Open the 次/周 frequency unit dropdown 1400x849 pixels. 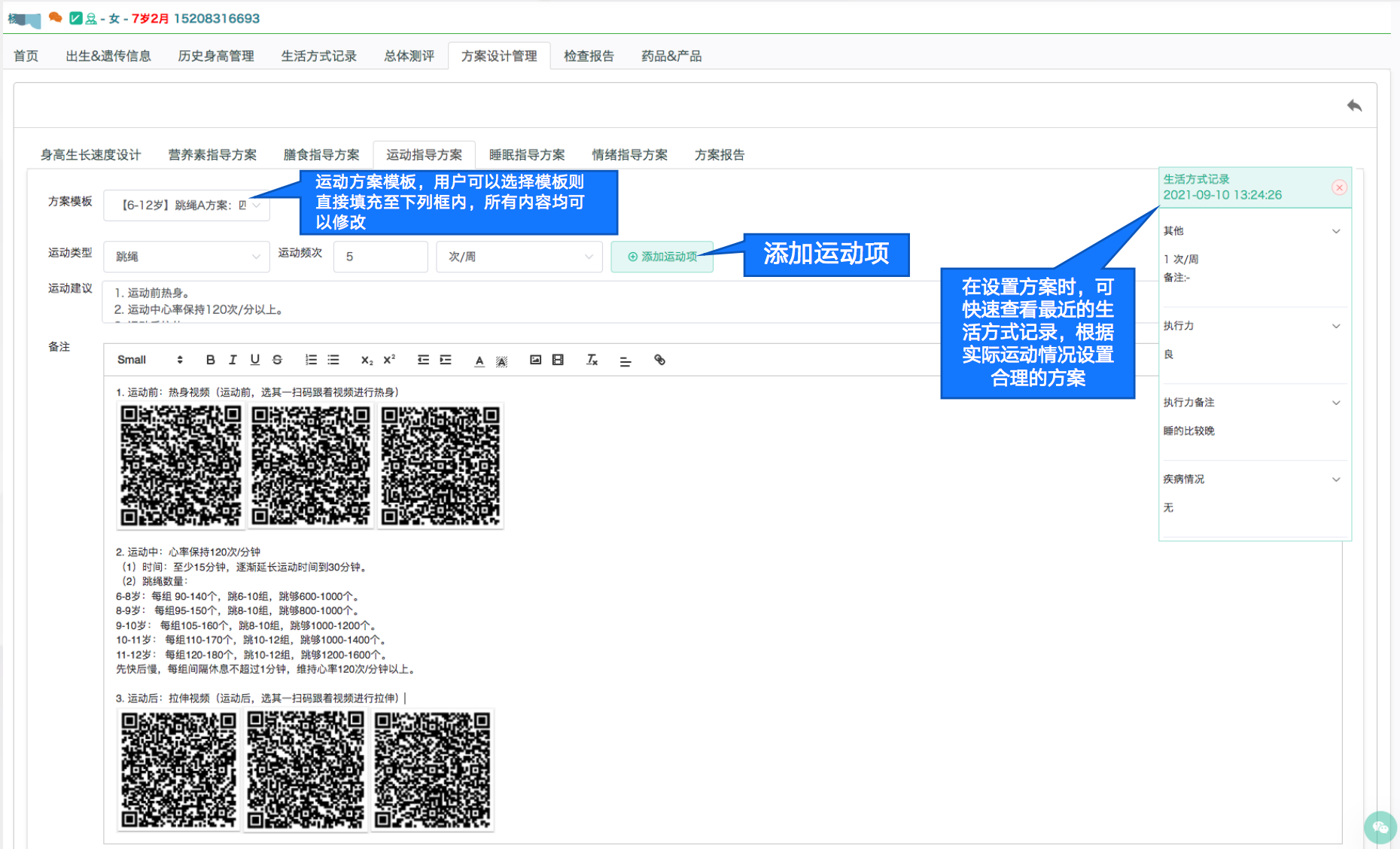pyautogui.click(x=519, y=257)
